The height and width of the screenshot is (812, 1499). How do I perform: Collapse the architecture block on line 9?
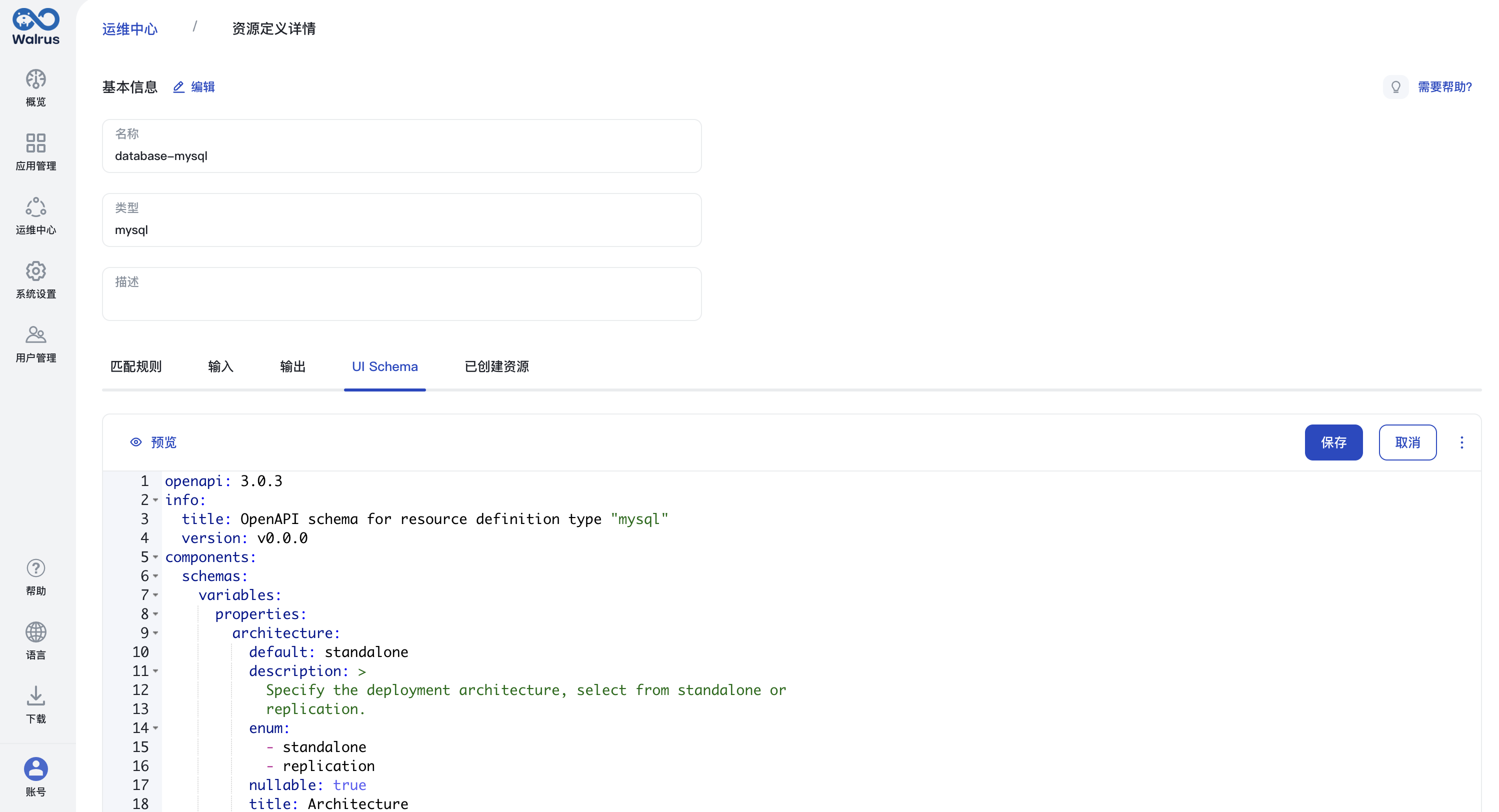pos(155,633)
